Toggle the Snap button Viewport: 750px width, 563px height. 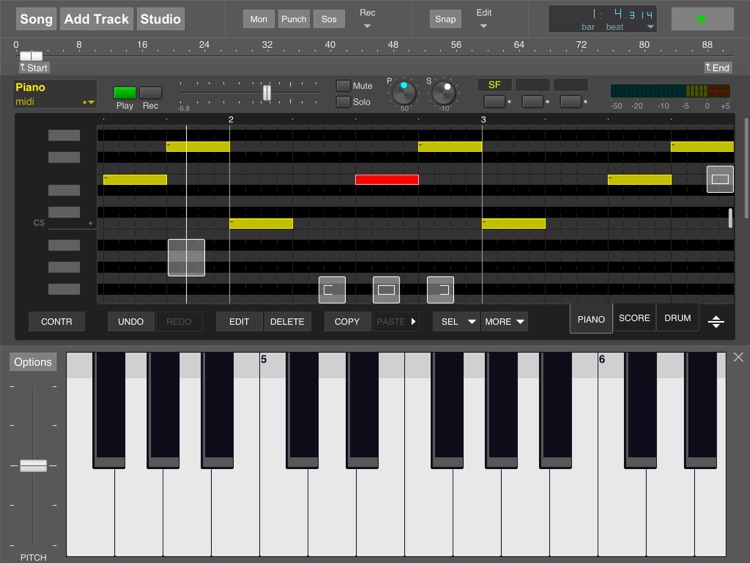click(x=445, y=19)
